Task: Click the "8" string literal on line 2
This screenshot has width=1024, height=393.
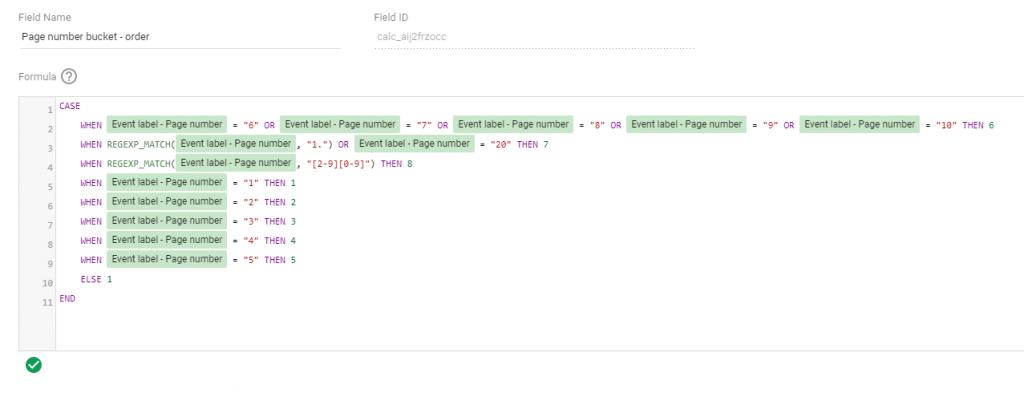Action: (x=596, y=125)
